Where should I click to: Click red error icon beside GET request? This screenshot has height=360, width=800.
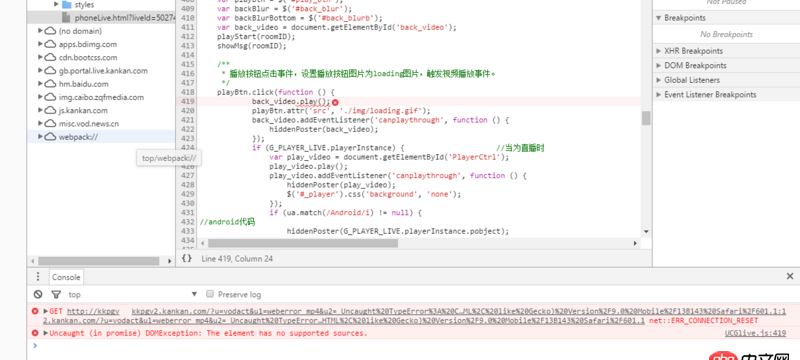[35, 311]
